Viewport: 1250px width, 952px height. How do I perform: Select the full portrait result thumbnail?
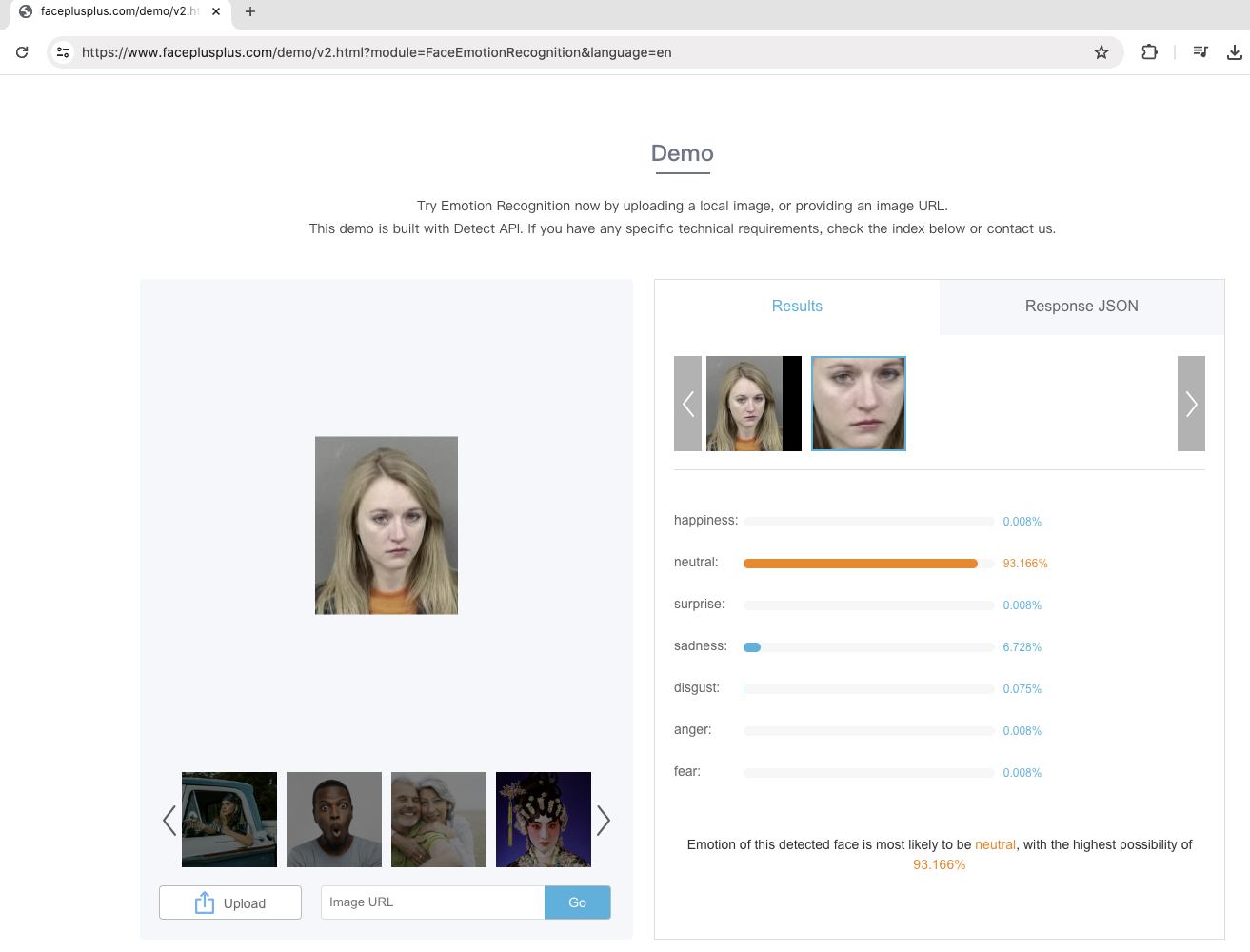[x=754, y=404]
